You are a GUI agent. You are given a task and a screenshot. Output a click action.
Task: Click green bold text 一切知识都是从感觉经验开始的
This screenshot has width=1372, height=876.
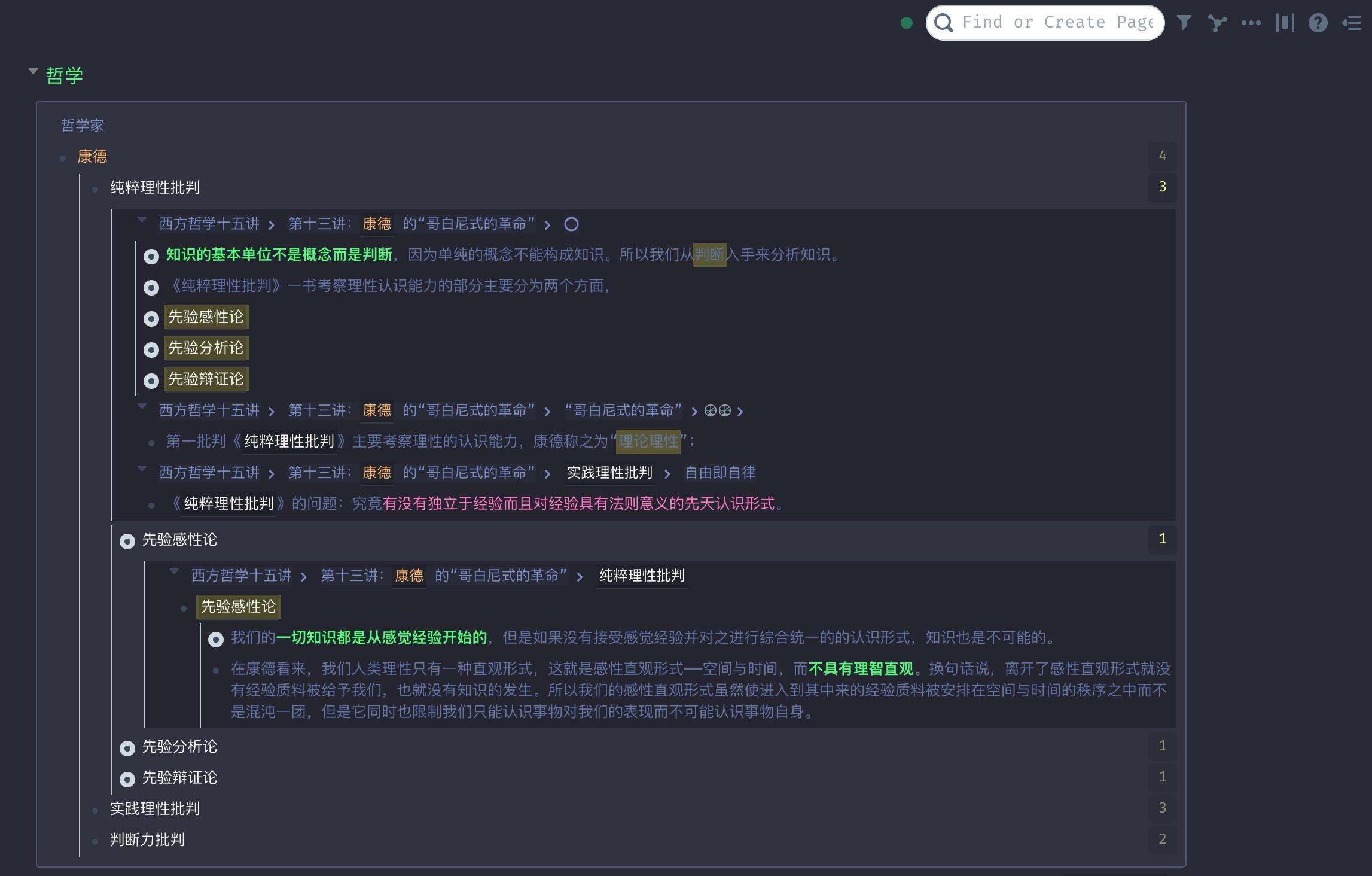(382, 638)
